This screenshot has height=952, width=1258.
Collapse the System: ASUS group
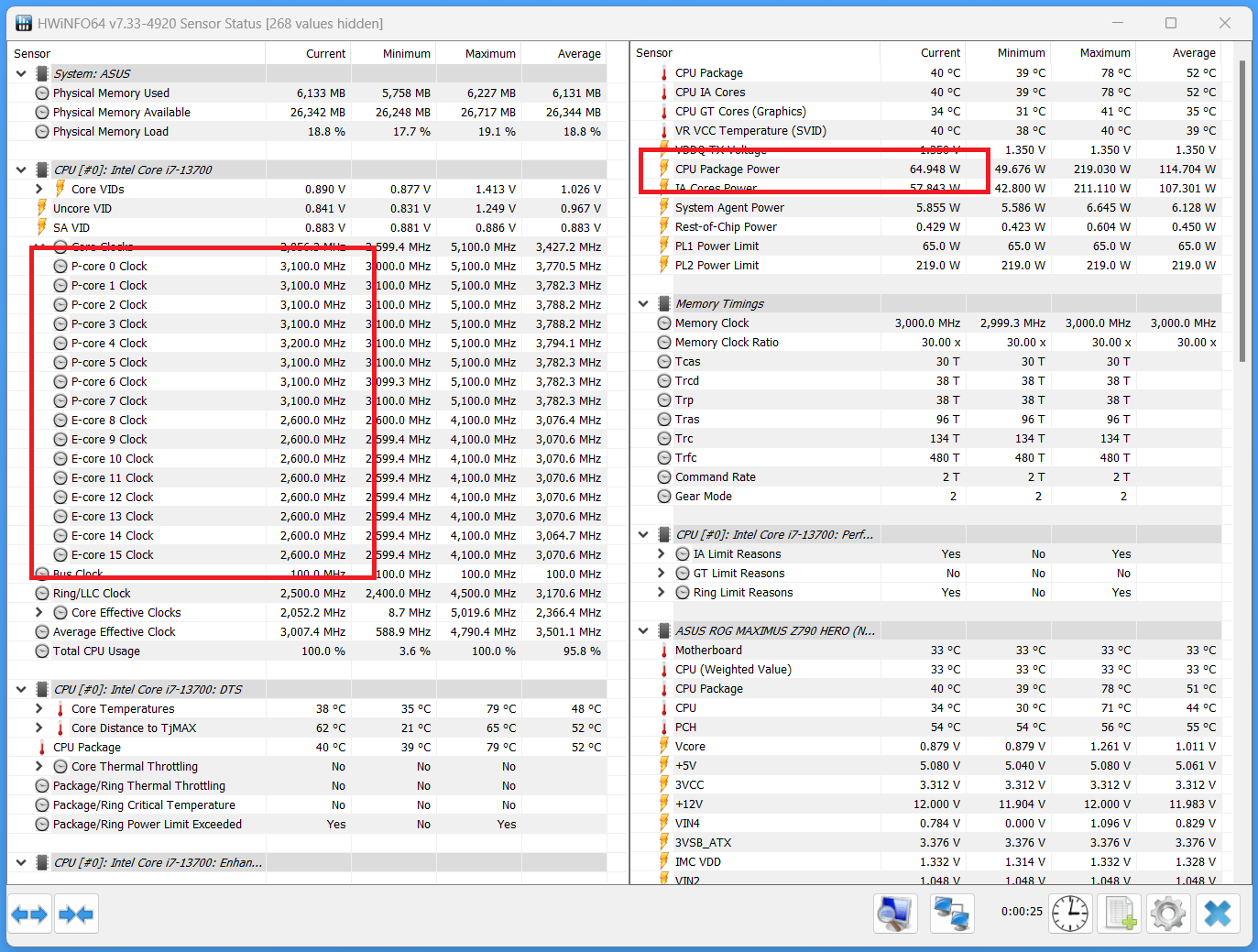(21, 73)
